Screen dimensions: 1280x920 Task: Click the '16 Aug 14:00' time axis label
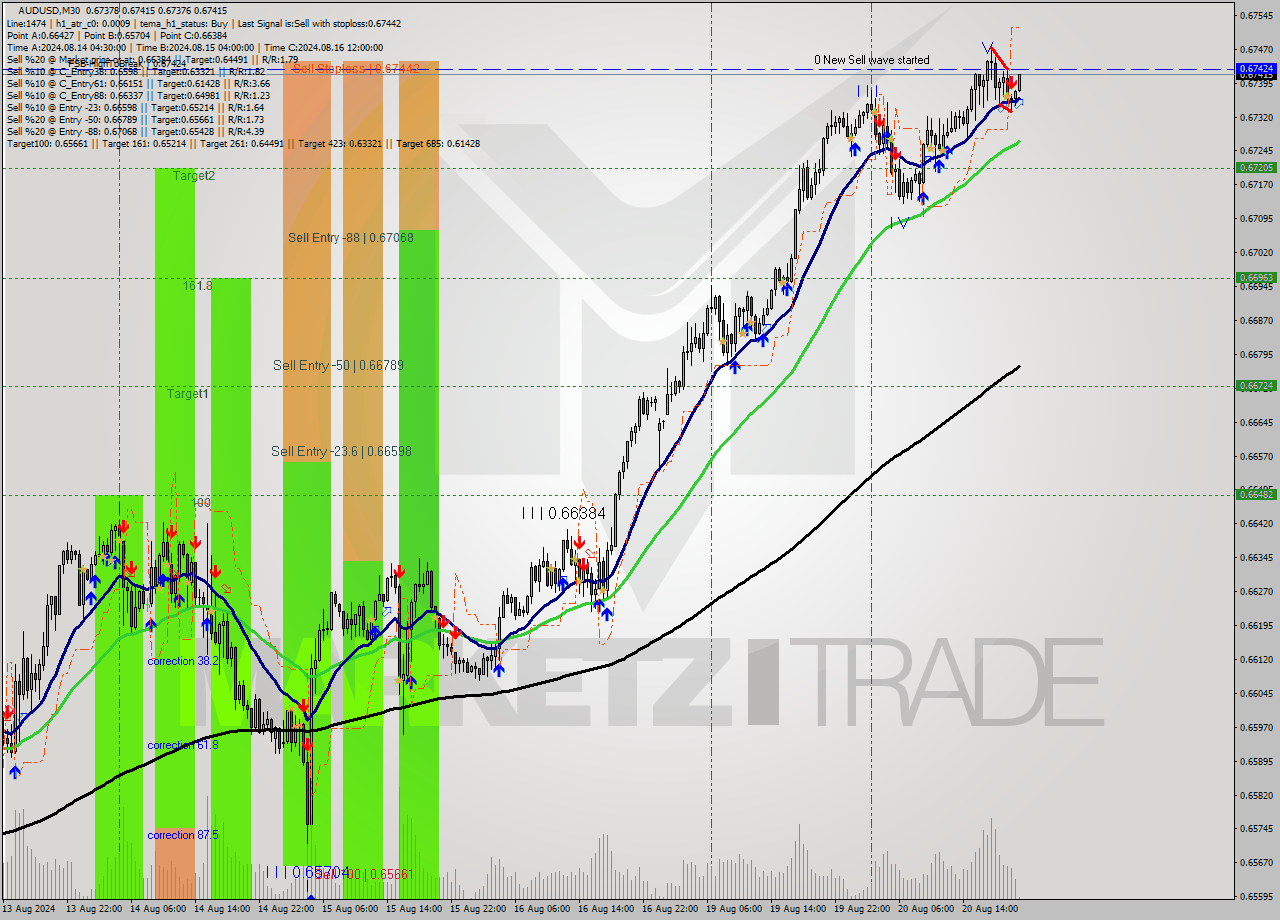[607, 909]
